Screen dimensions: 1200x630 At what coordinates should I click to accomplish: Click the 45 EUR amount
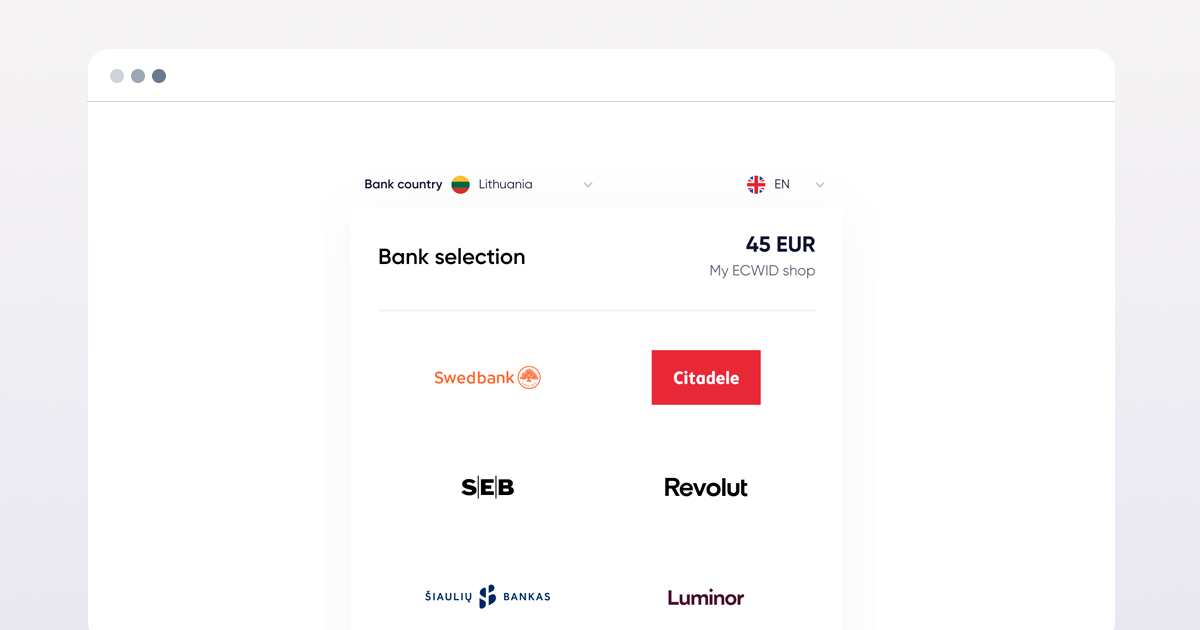coord(780,244)
